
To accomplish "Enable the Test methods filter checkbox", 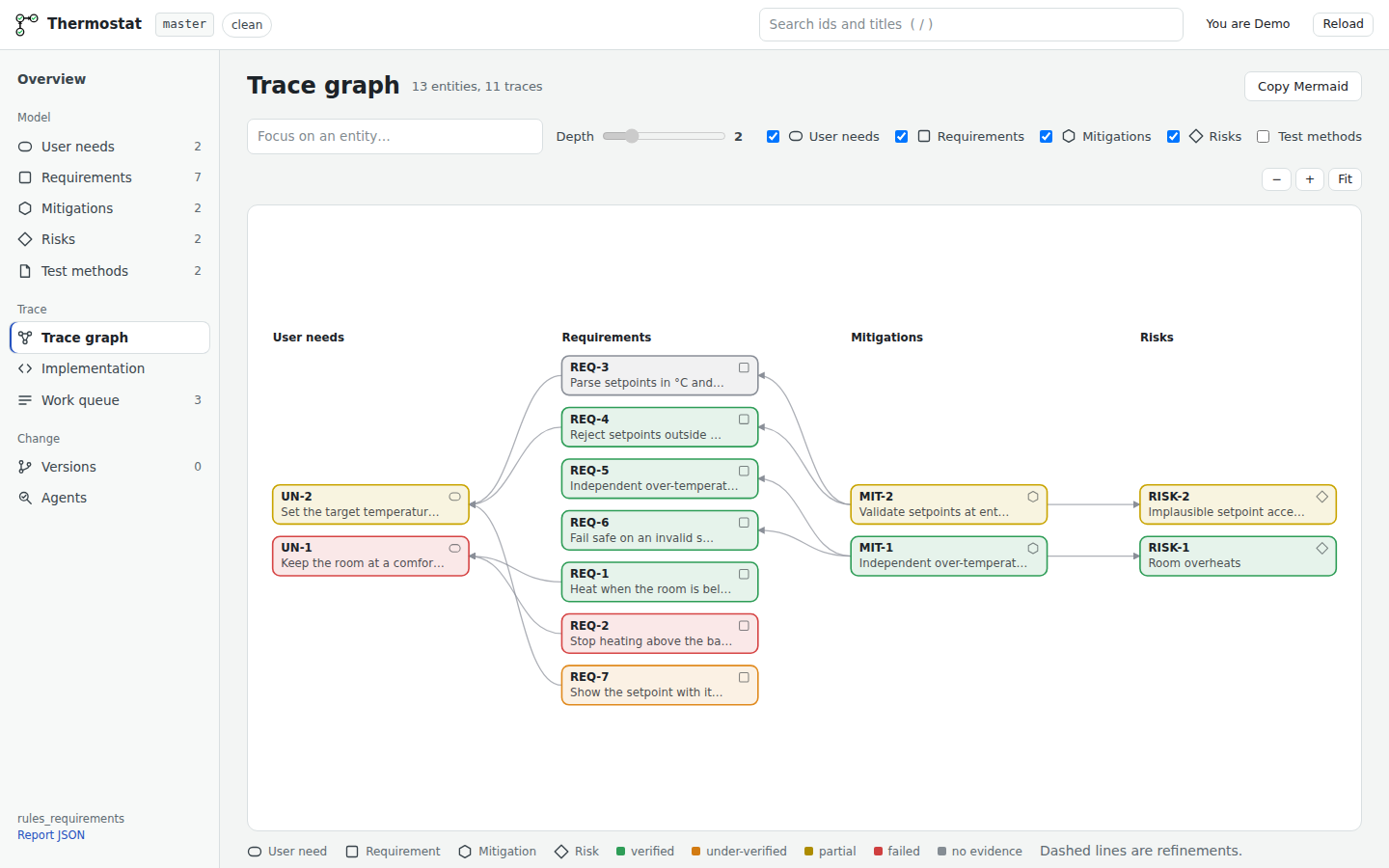I will [x=1263, y=137].
